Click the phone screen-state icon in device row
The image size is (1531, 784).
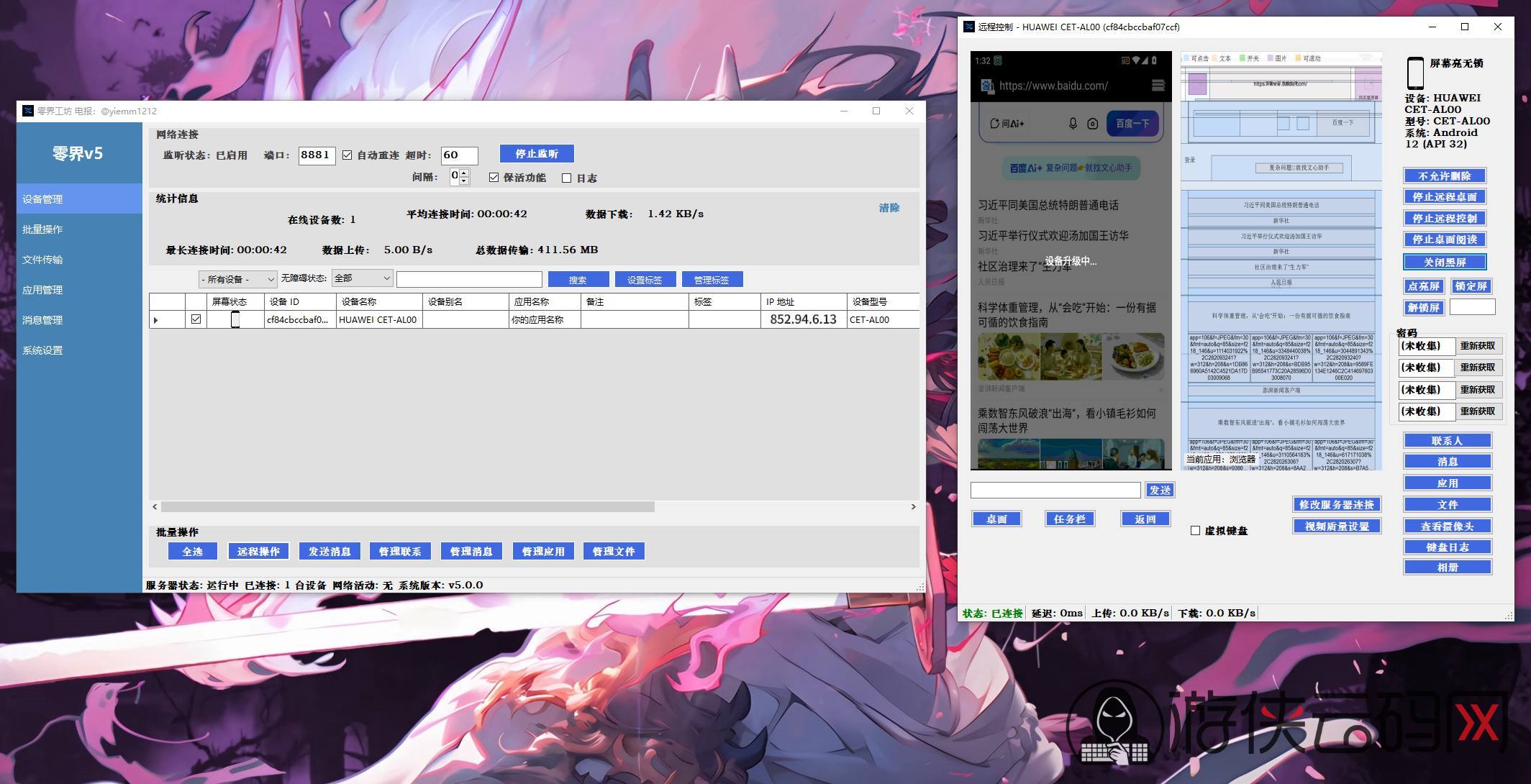[x=235, y=320]
